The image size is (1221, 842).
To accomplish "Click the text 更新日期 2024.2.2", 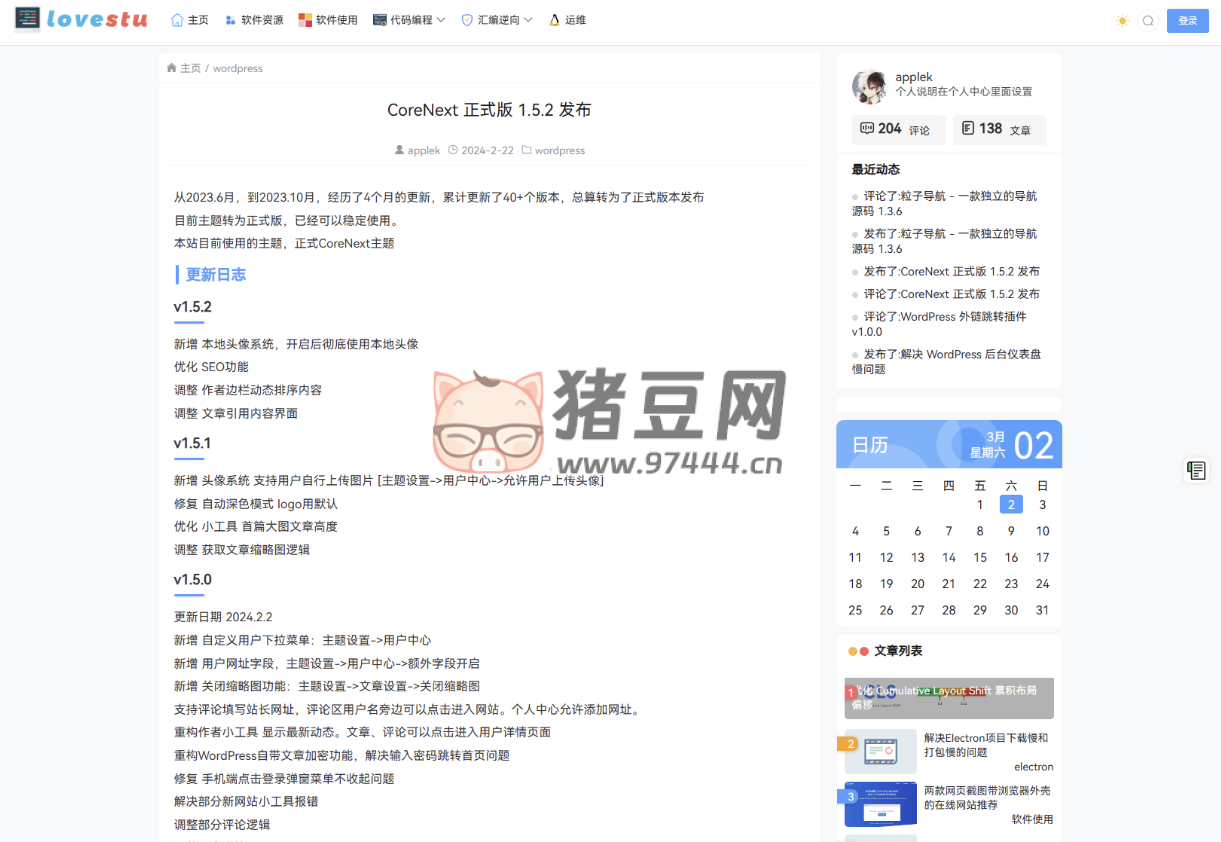I will tap(223, 617).
